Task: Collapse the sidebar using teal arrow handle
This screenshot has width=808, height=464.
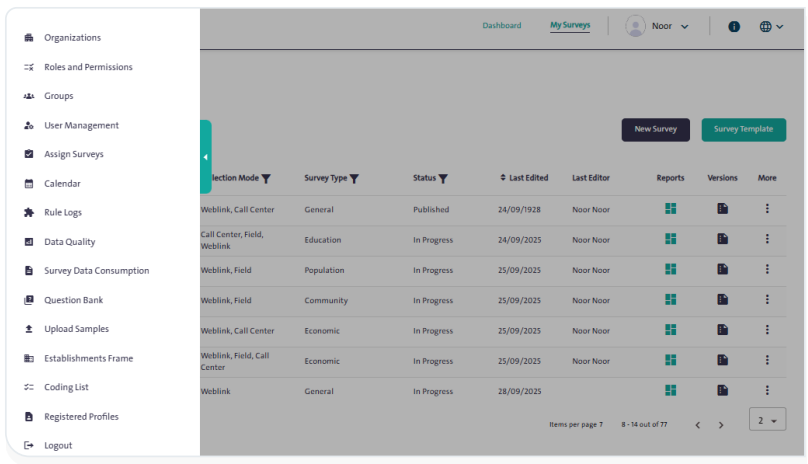Action: click(x=205, y=157)
